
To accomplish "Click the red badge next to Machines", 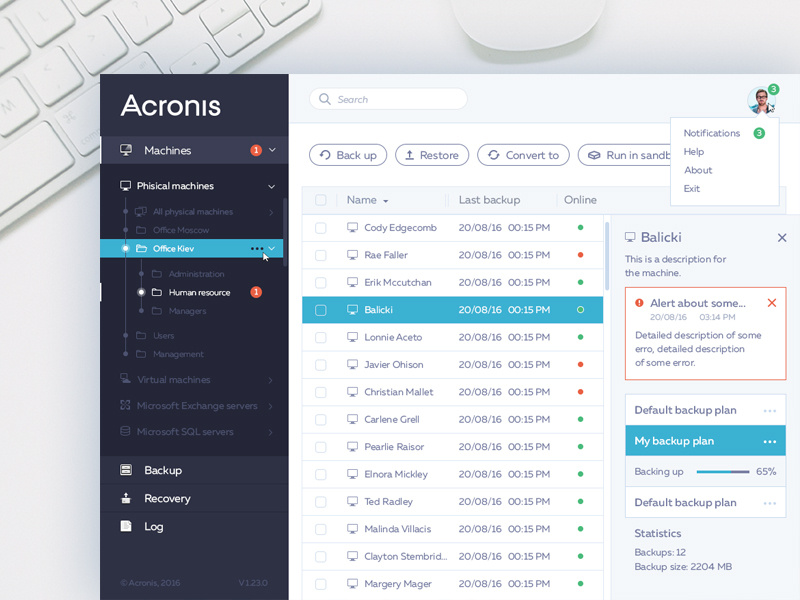I will (x=256, y=150).
